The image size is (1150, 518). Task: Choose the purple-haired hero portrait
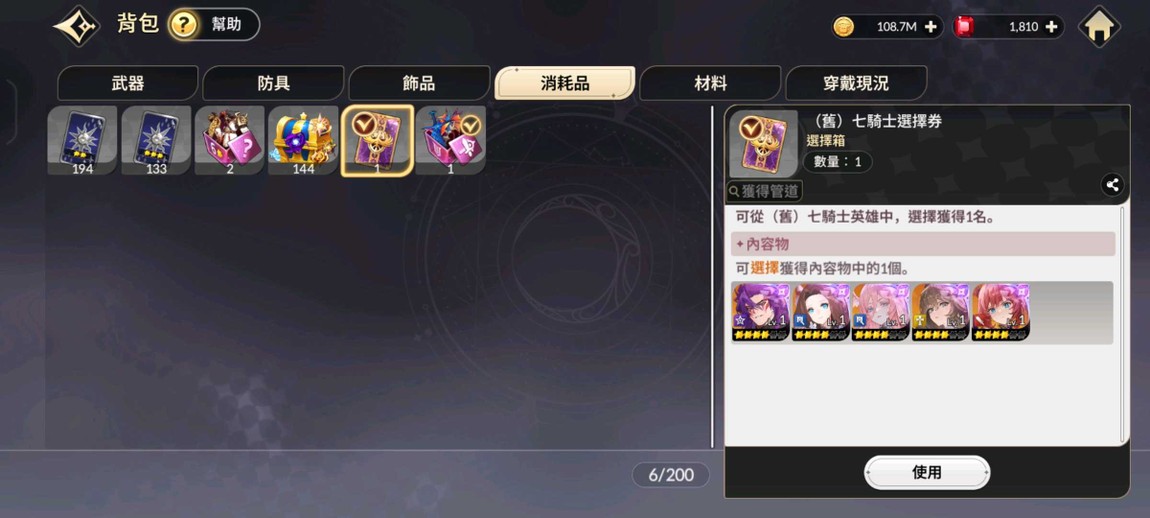pos(761,313)
